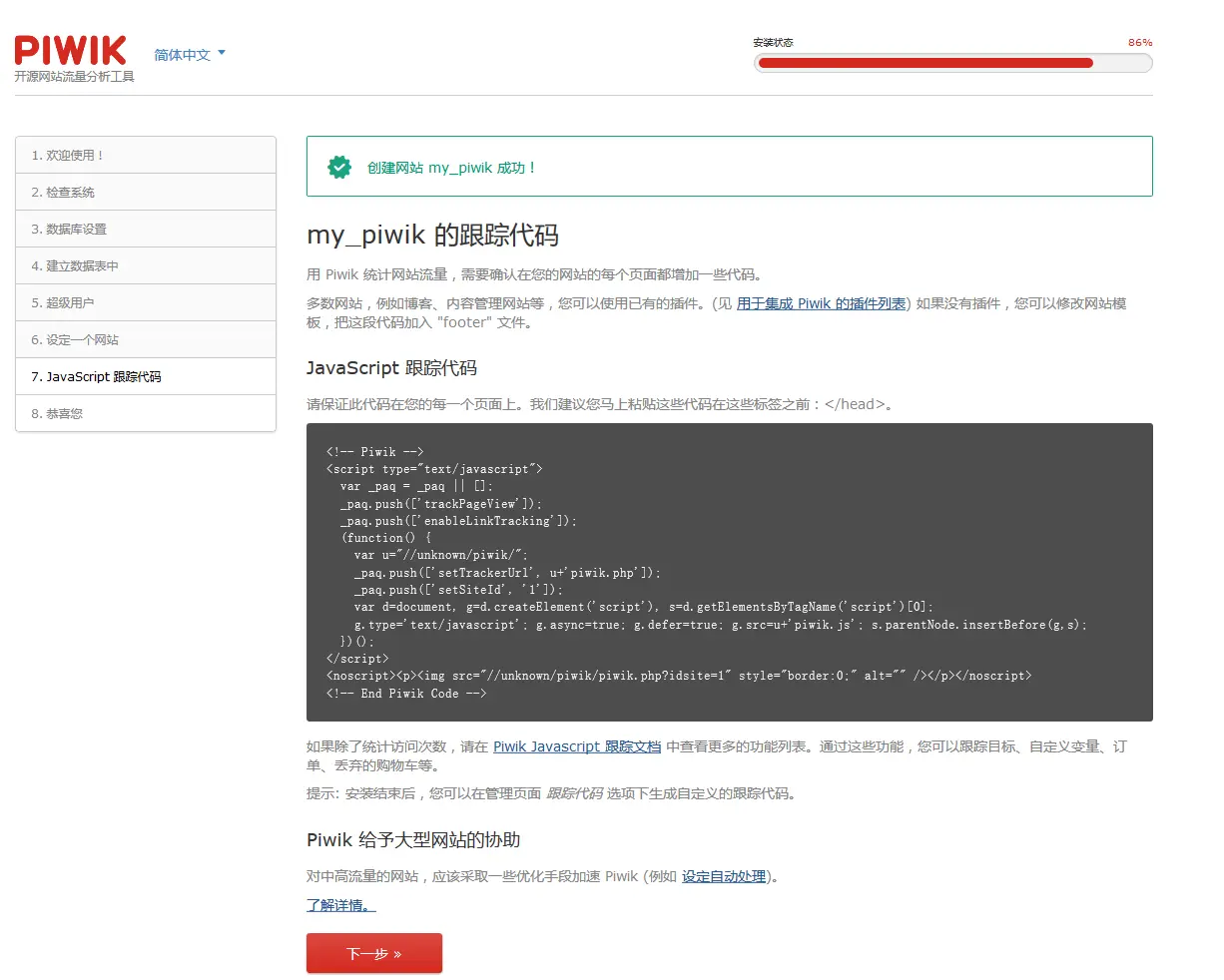Click inside the tracking code block

click(730, 572)
